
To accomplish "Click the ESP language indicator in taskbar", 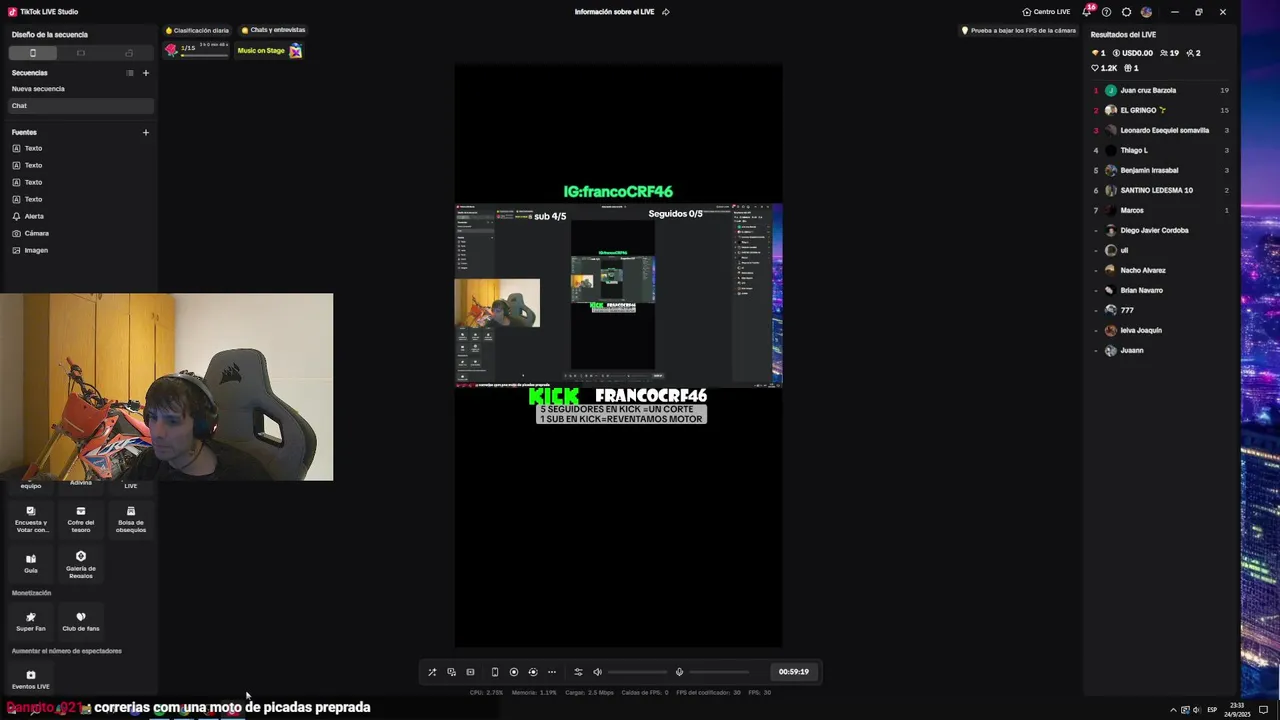I will click(x=1212, y=710).
